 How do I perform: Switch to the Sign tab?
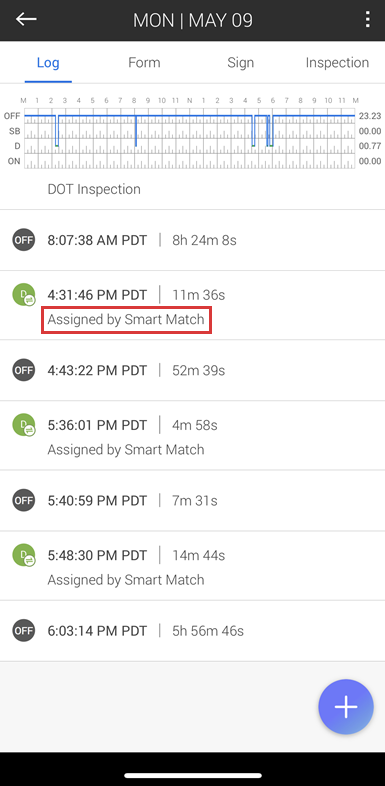point(241,63)
